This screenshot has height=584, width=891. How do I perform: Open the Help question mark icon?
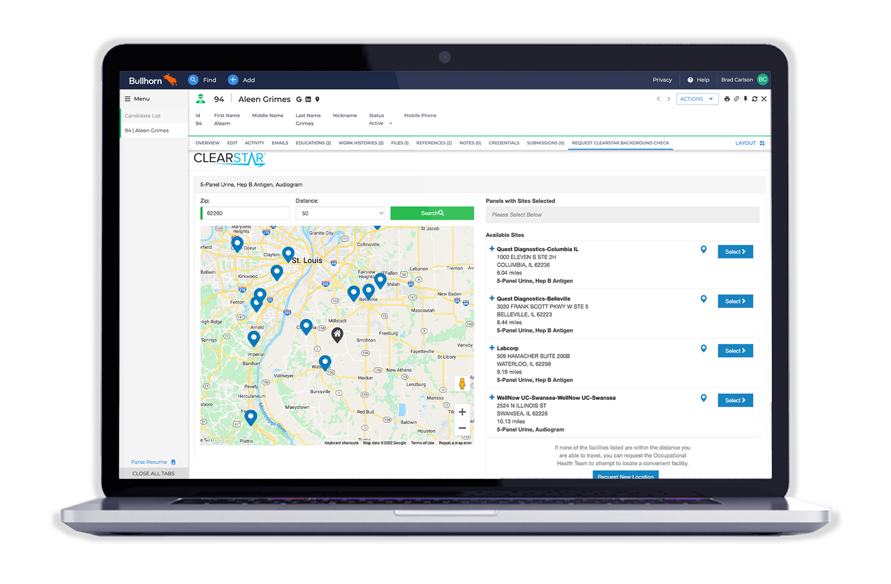tap(689, 79)
